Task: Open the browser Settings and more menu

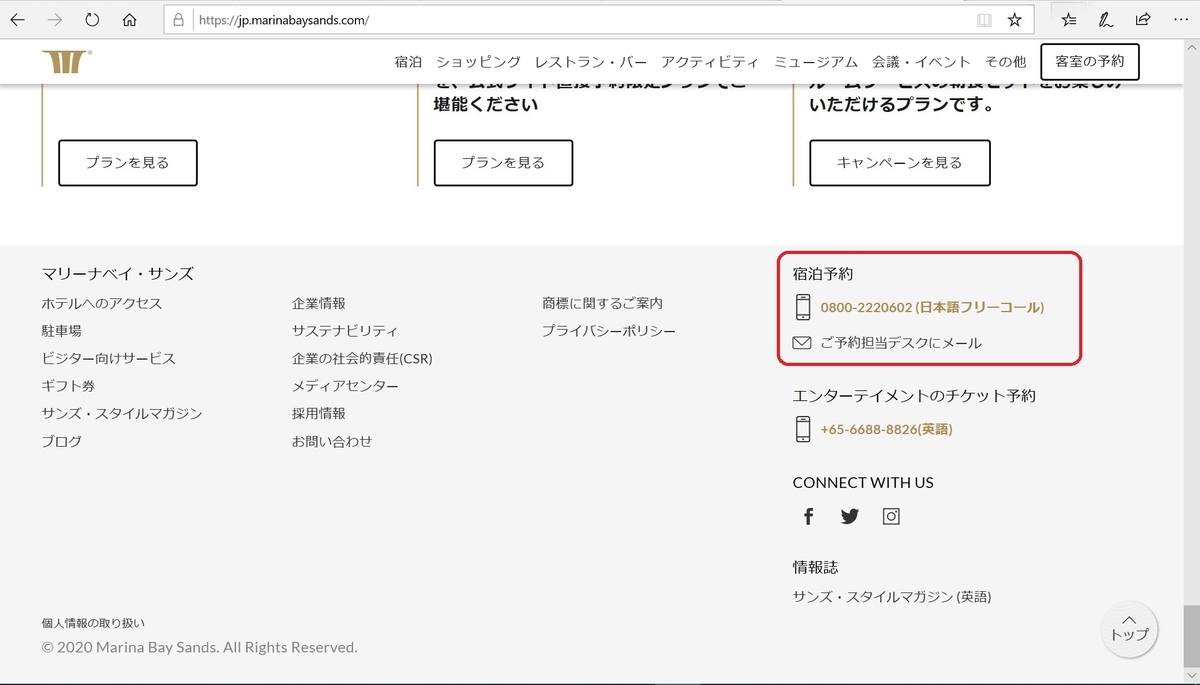Action: coord(1180,20)
